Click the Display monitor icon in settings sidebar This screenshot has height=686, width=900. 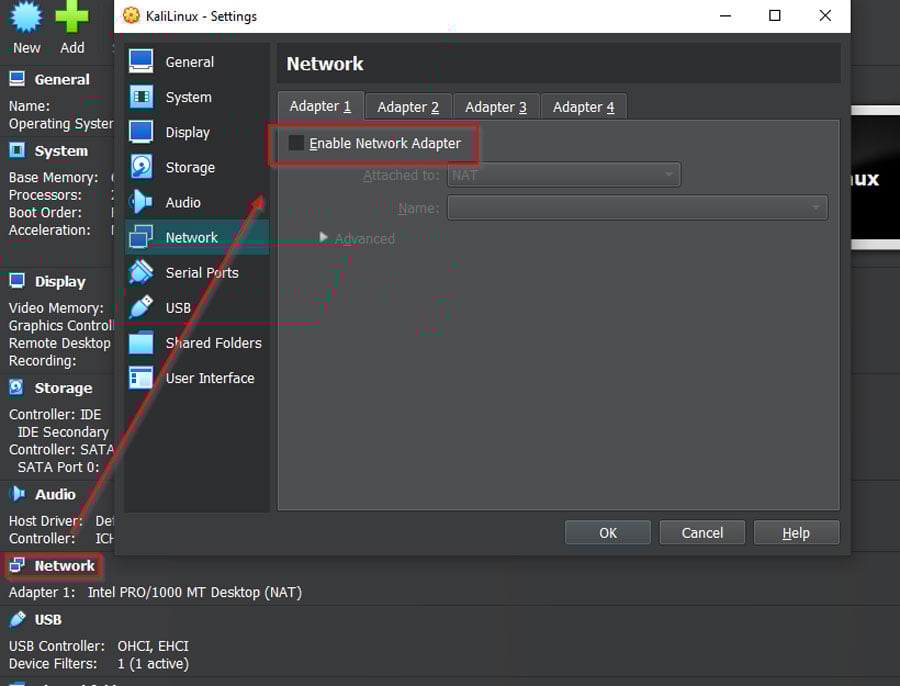click(x=141, y=132)
